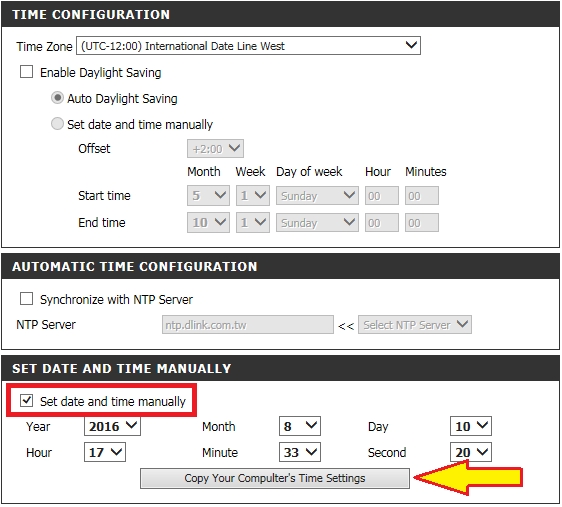The image size is (562, 507).
Task: Open the Hour 17 dropdown
Action: pos(105,452)
